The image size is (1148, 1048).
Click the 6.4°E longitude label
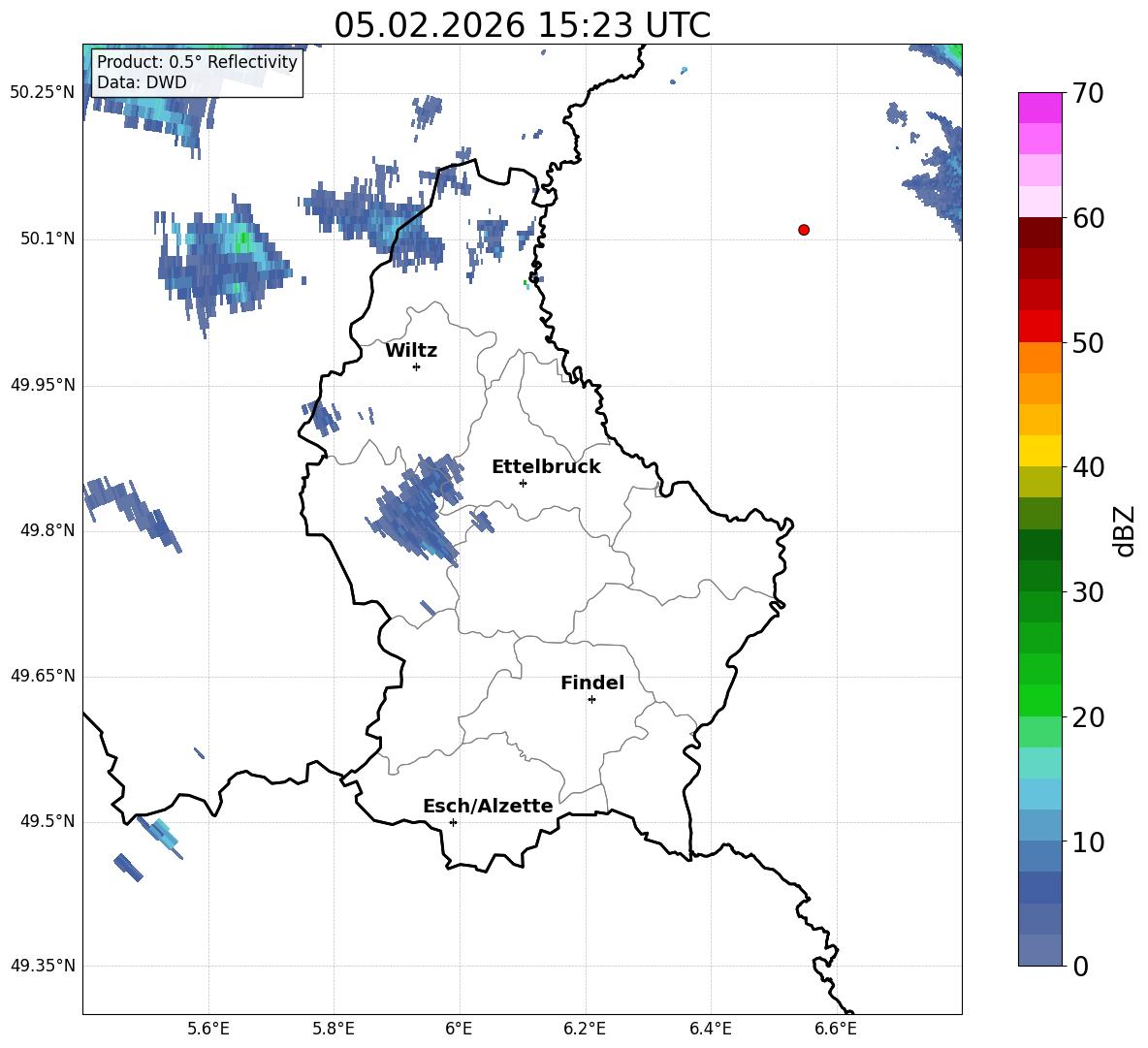point(710,1029)
